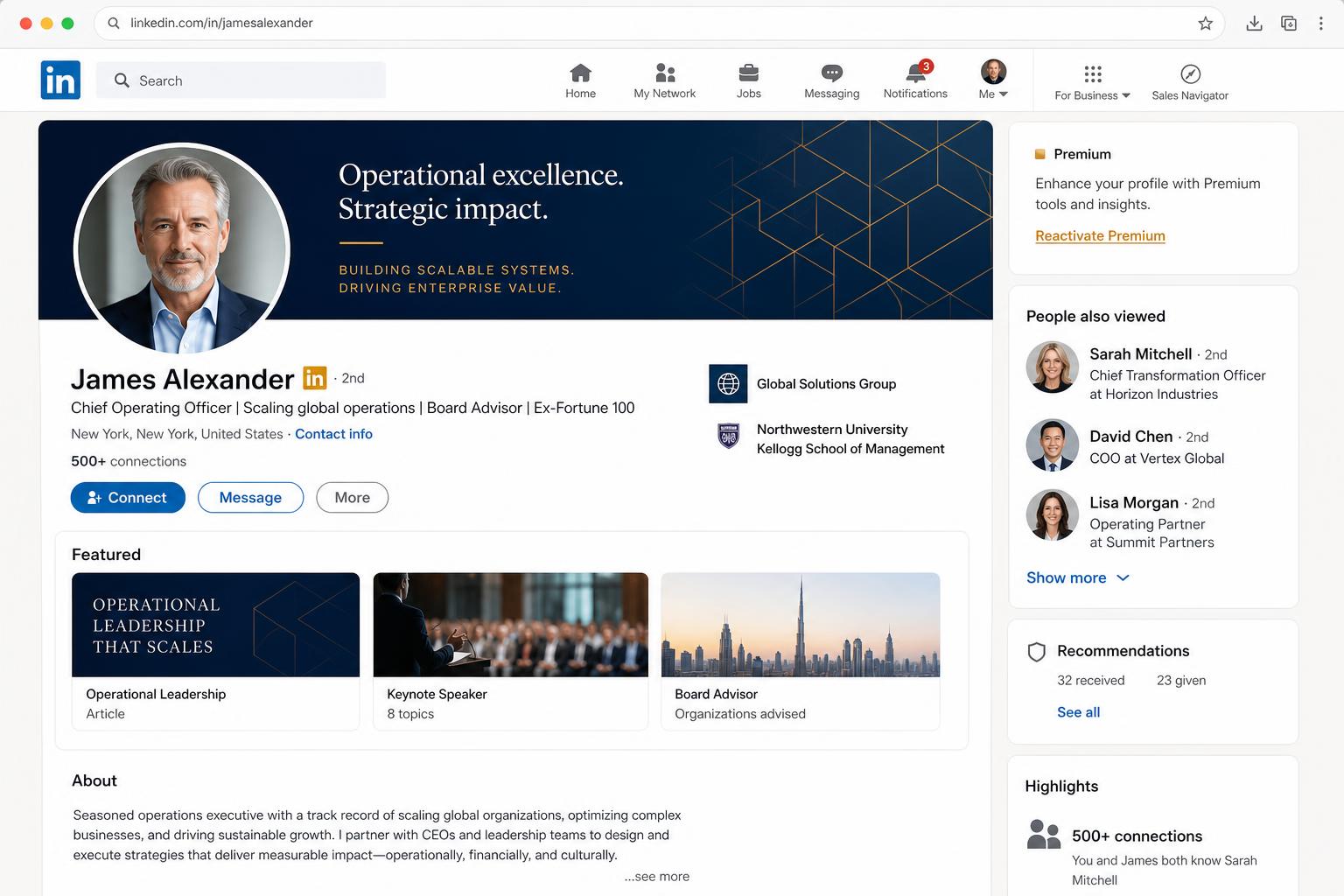Open the LinkedIn home logo
This screenshot has height=896, width=1344.
click(x=60, y=80)
